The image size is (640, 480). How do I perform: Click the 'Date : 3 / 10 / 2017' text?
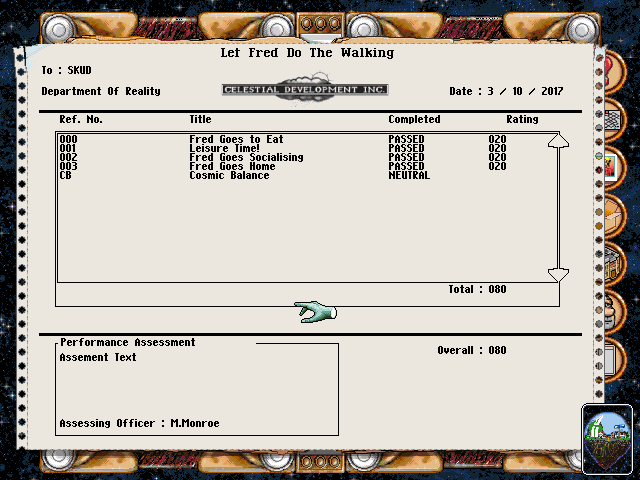pos(506,91)
